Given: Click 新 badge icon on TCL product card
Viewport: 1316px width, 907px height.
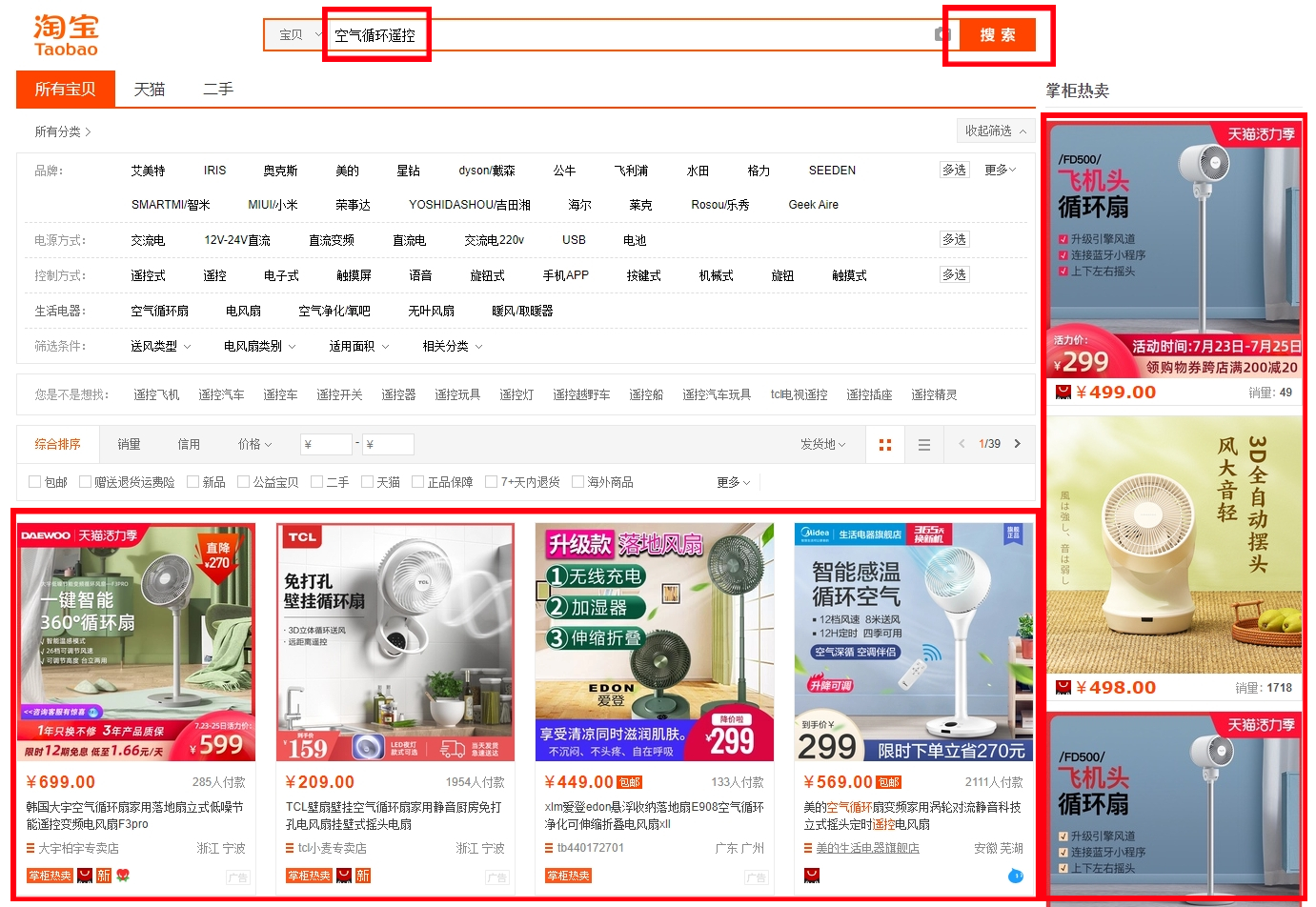Looking at the screenshot, I should coord(363,876).
